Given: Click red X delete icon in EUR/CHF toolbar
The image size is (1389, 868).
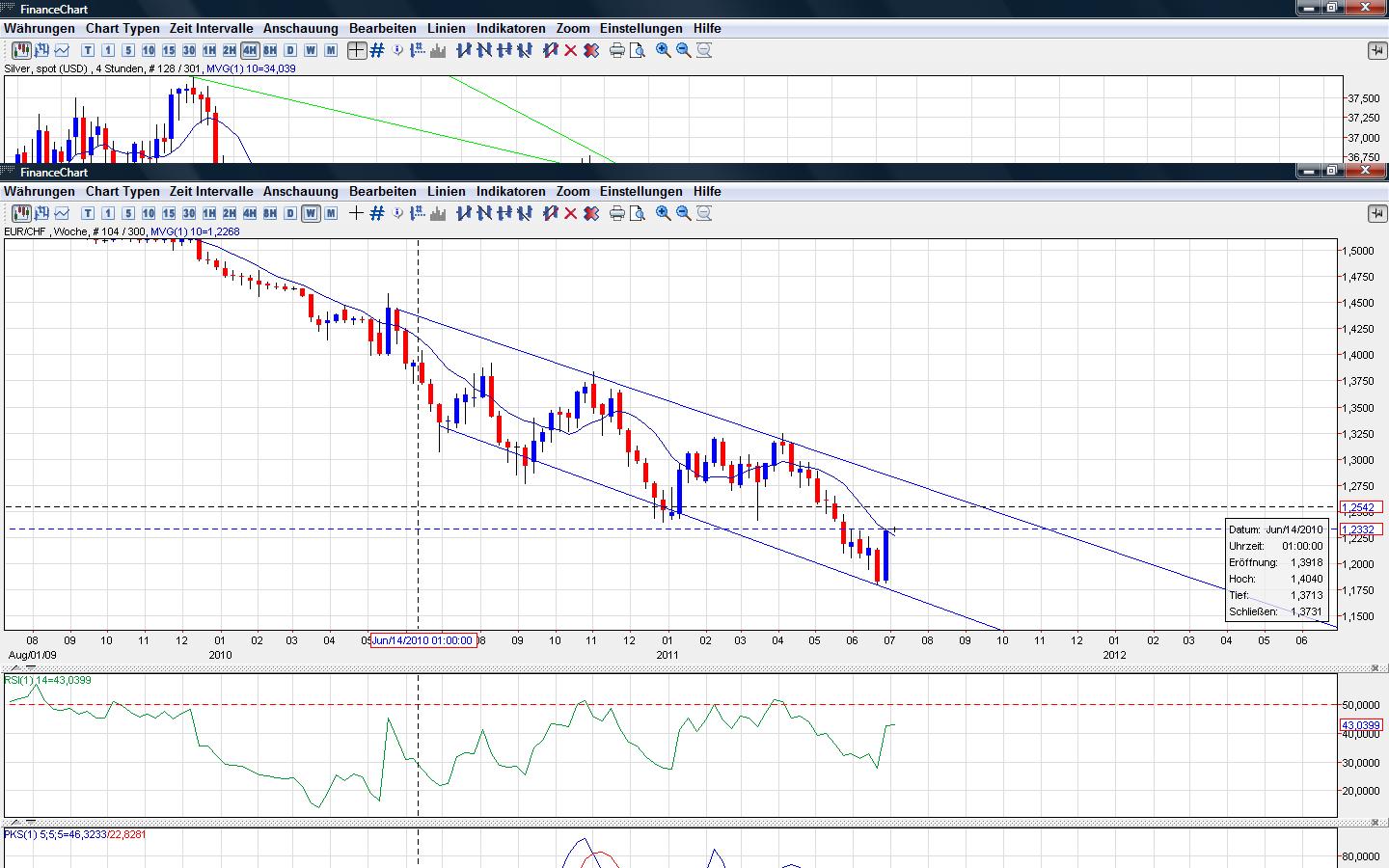Looking at the screenshot, I should click(570, 213).
